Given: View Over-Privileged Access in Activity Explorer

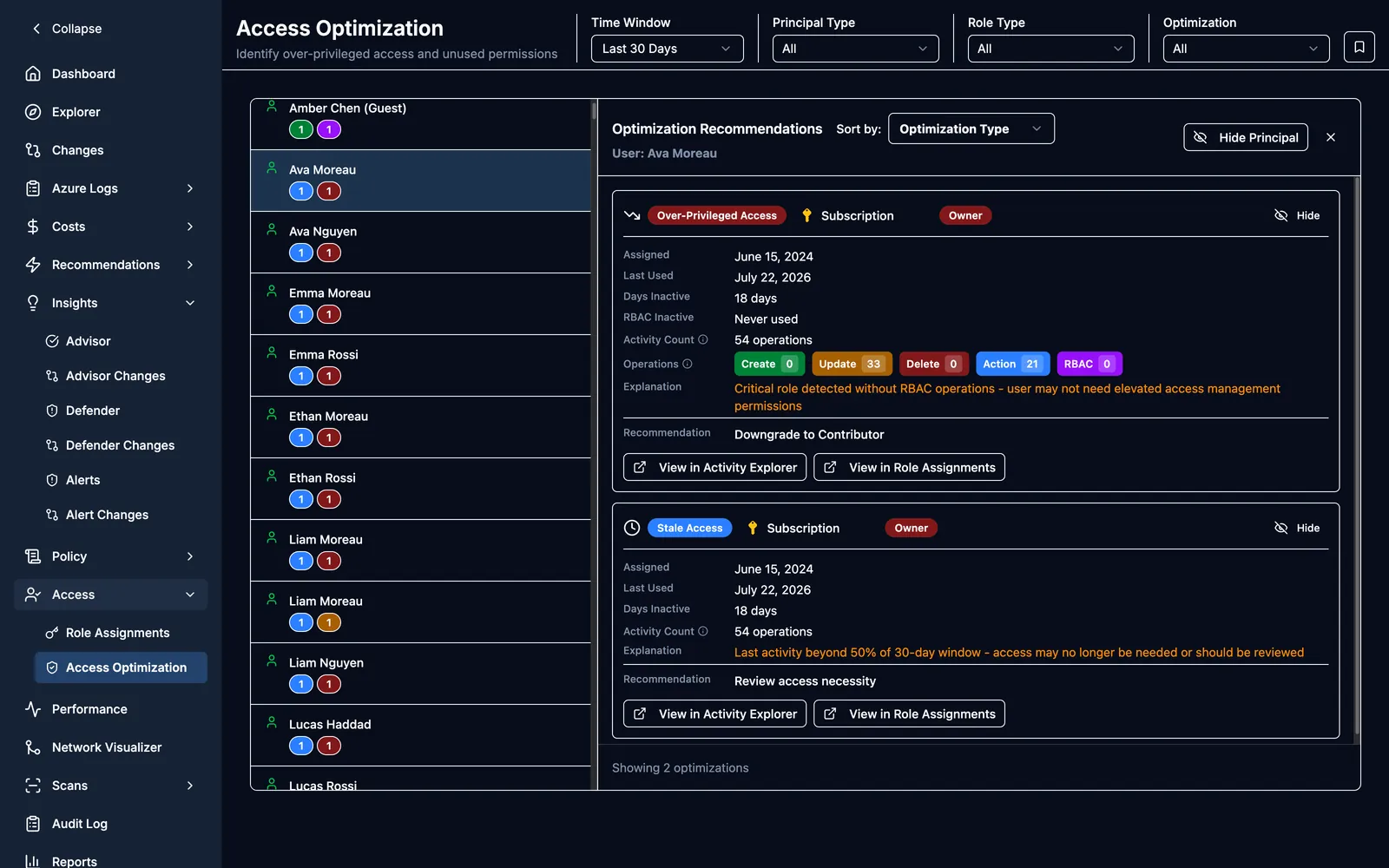Looking at the screenshot, I should tap(714, 467).
